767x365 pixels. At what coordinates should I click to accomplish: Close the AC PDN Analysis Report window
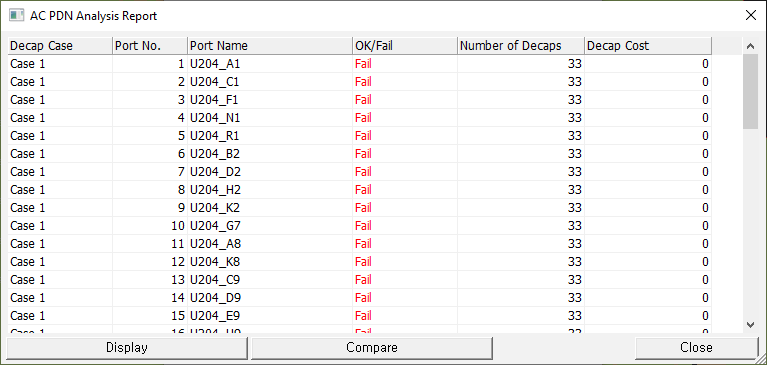[x=750, y=15]
